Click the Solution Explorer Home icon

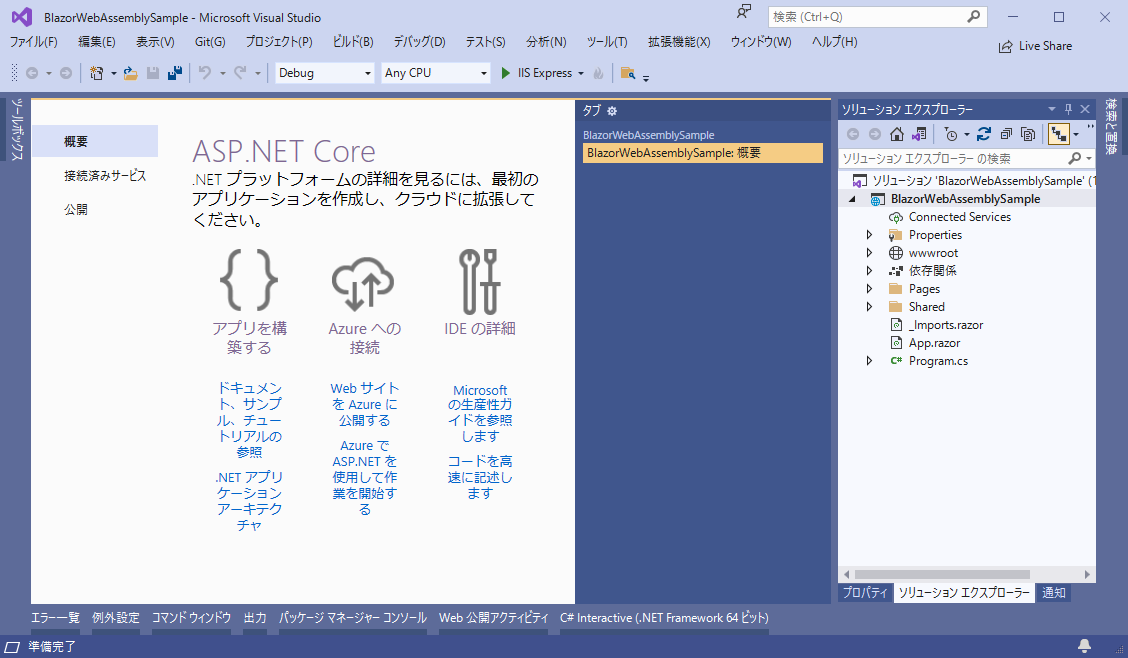tap(896, 134)
